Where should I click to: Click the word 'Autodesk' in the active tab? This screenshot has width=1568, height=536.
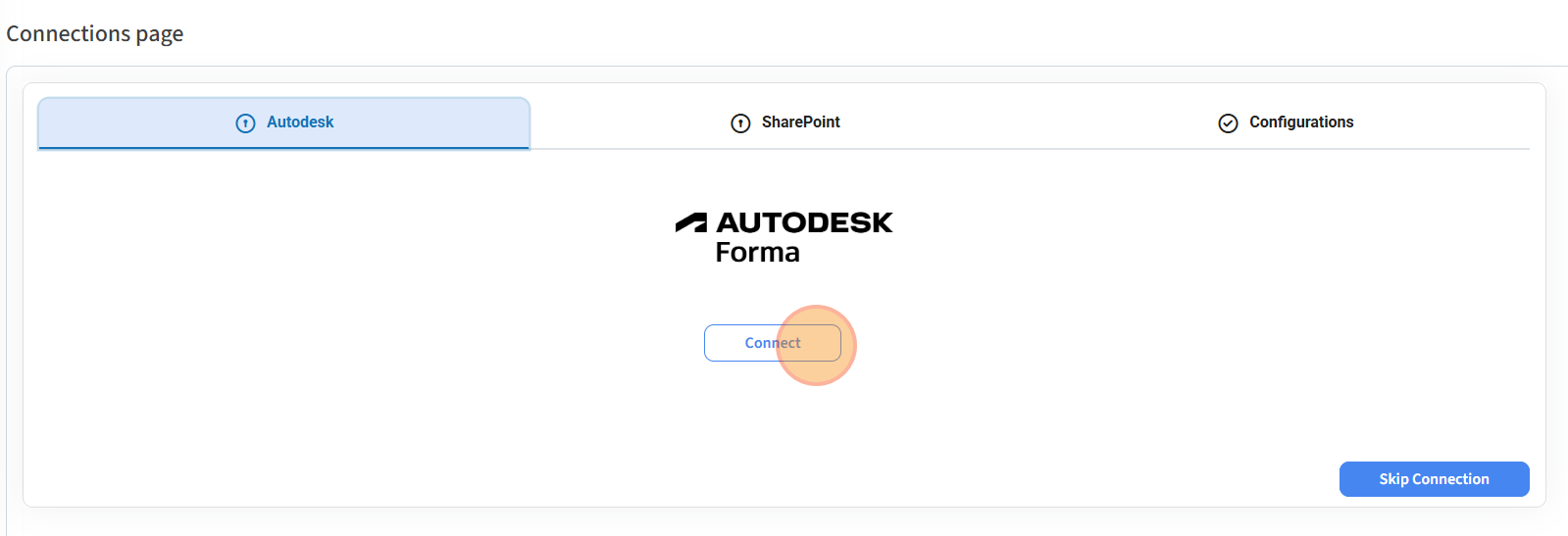tap(300, 122)
